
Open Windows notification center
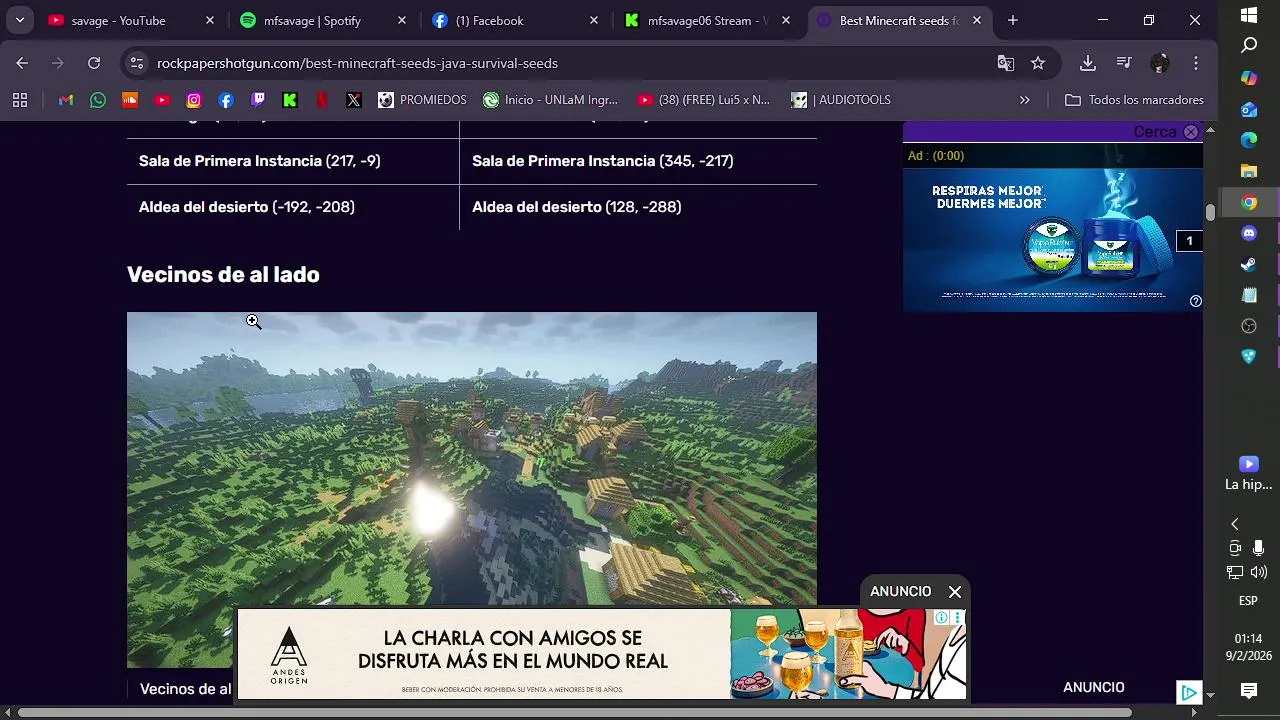pyautogui.click(x=1249, y=690)
